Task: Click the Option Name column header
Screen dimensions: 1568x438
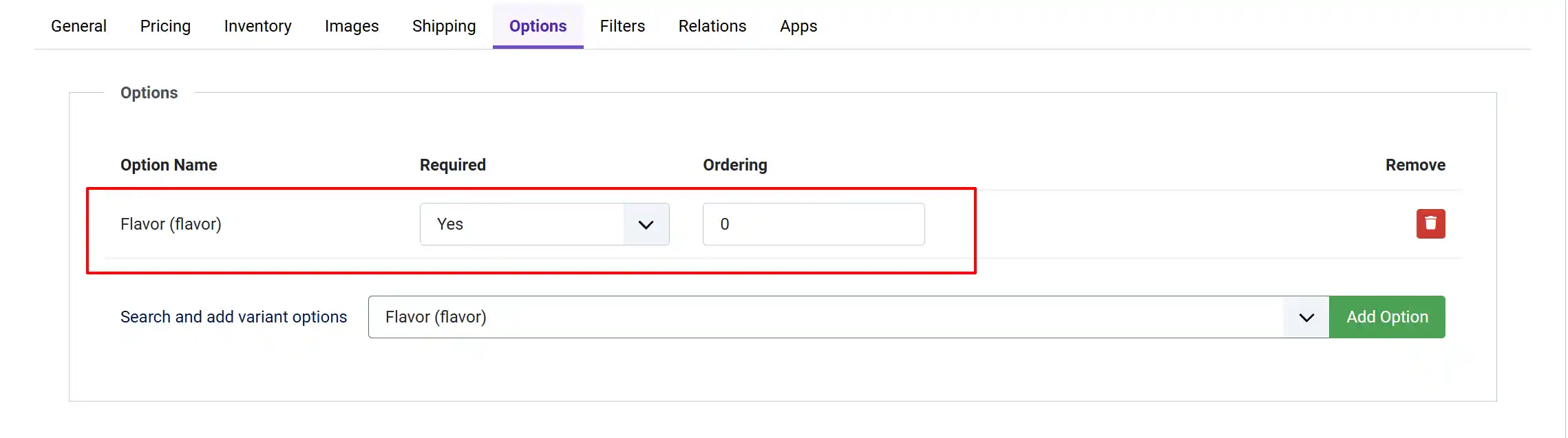Action: click(x=169, y=165)
